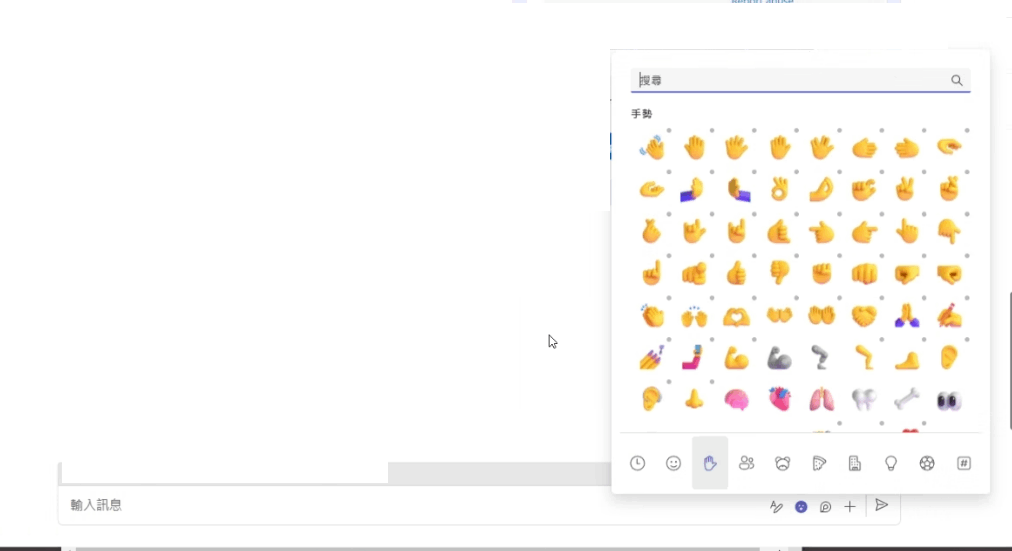Screen dimensions: 1012x551
Task: Open the animals emoji tab
Action: pyautogui.click(x=782, y=463)
